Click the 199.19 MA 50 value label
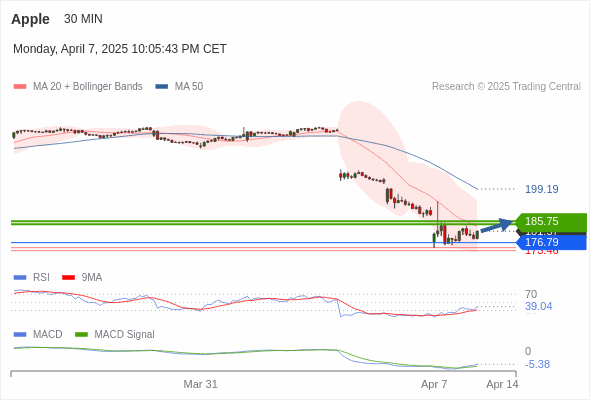This screenshot has width=590, height=400. point(541,189)
